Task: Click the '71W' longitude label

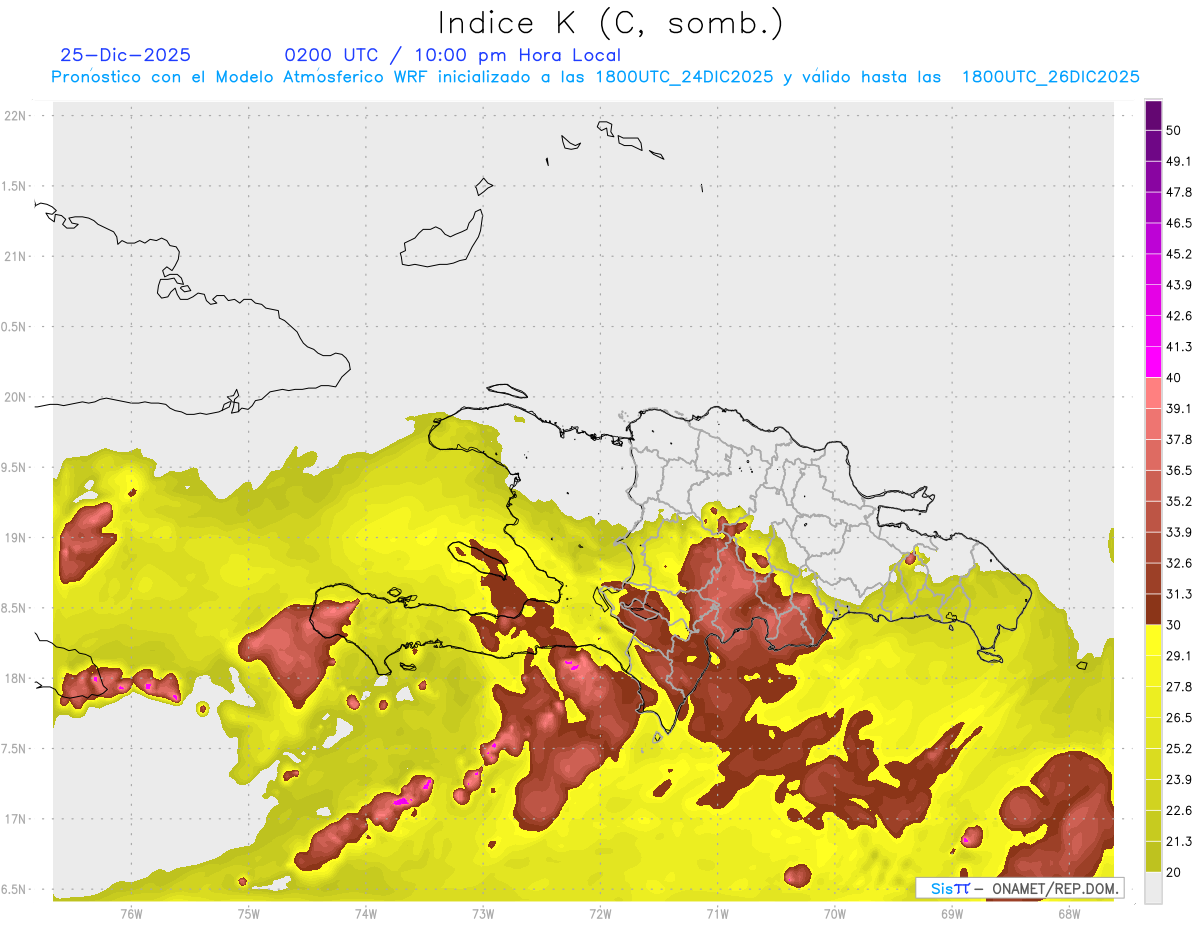Action: [717, 914]
